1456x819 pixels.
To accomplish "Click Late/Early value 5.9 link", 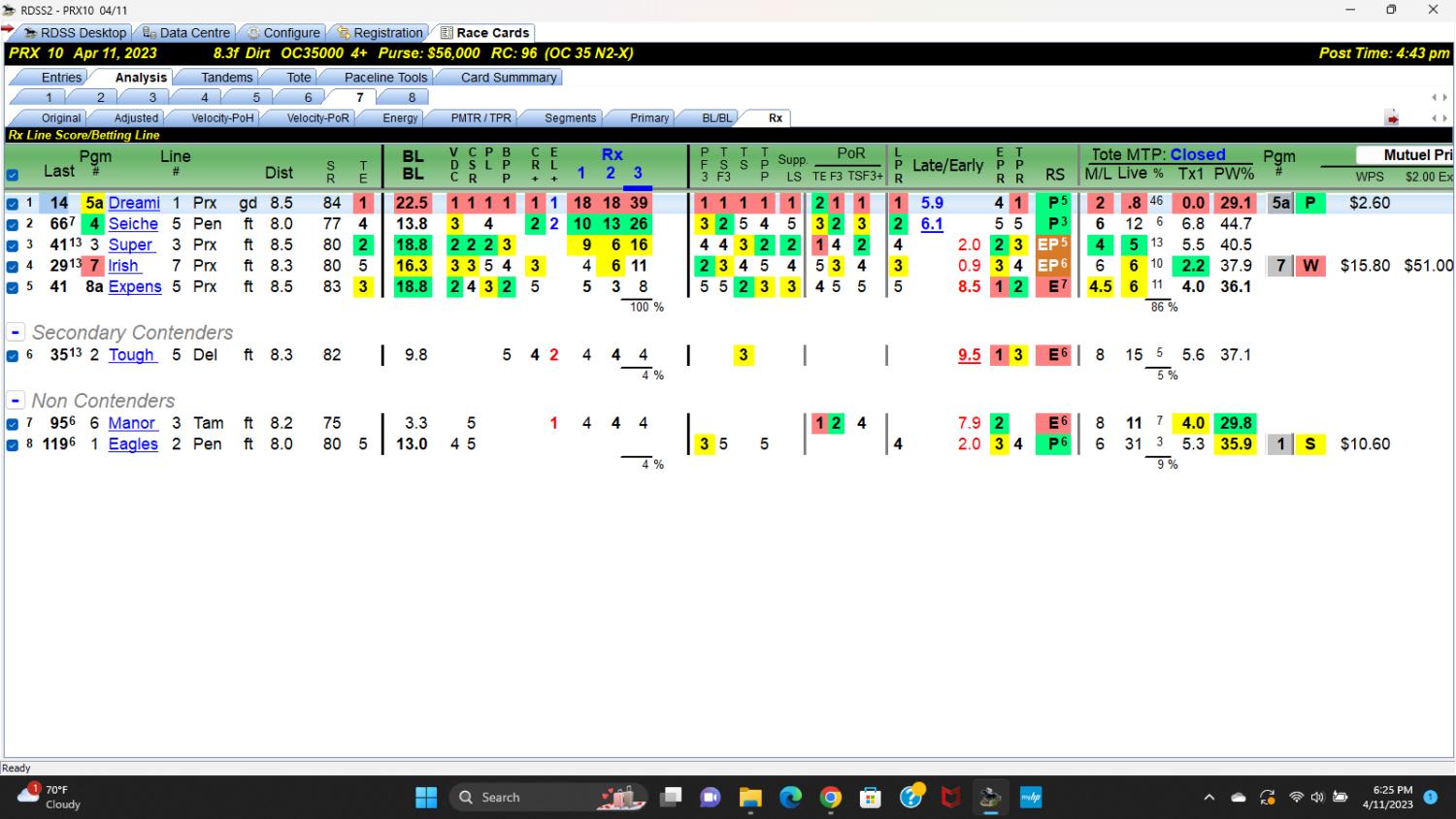I will coord(932,203).
